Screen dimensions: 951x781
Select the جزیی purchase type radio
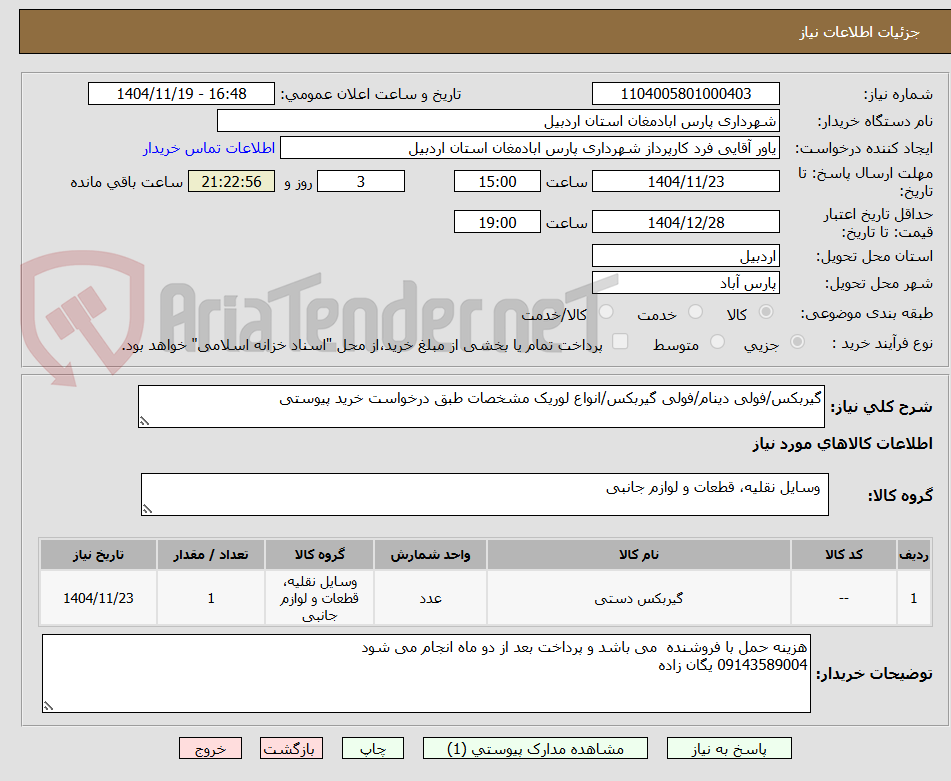tap(798, 342)
